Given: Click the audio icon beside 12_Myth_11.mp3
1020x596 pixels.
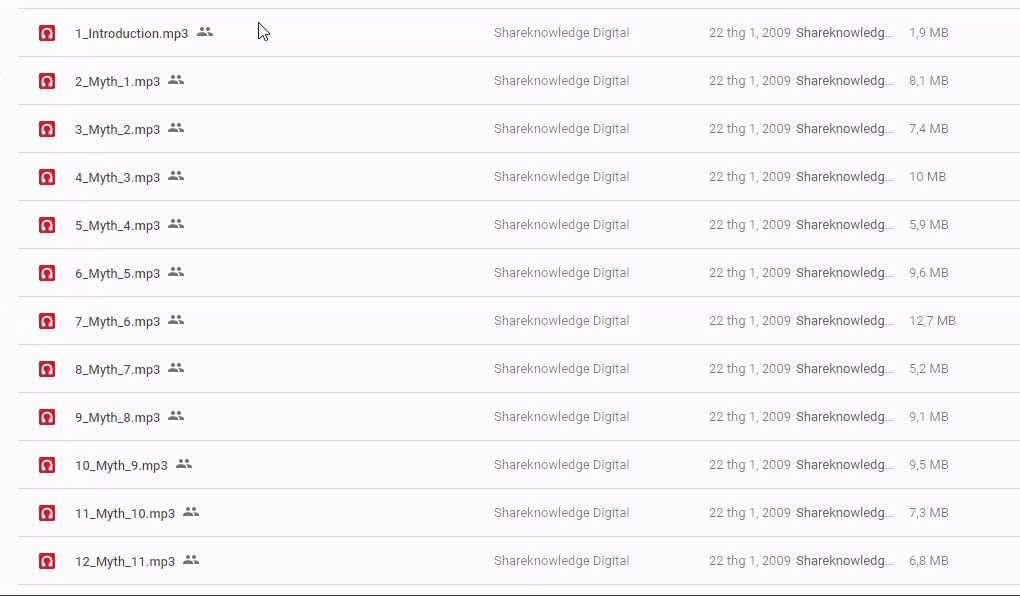Looking at the screenshot, I should point(47,561).
